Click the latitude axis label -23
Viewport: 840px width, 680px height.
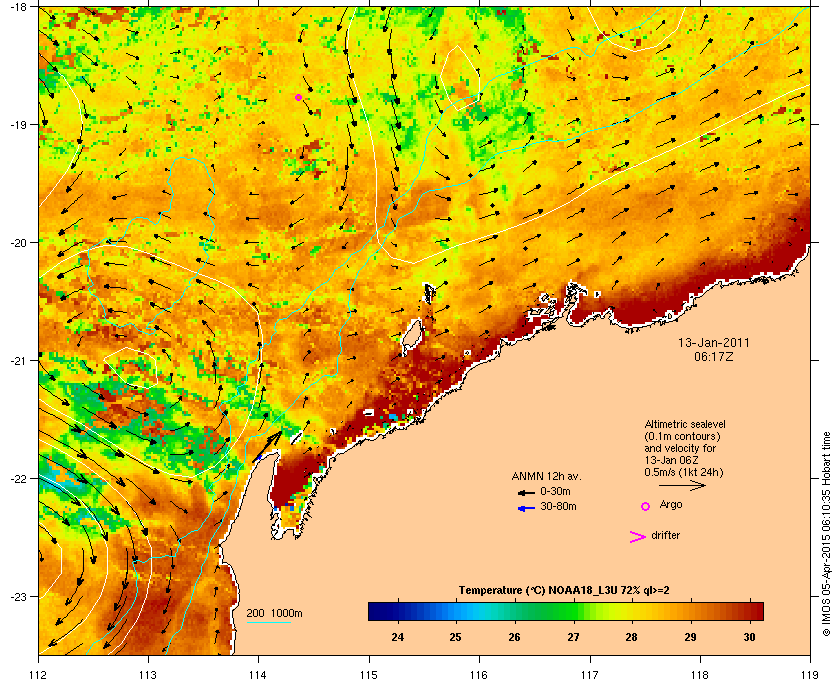[19, 596]
